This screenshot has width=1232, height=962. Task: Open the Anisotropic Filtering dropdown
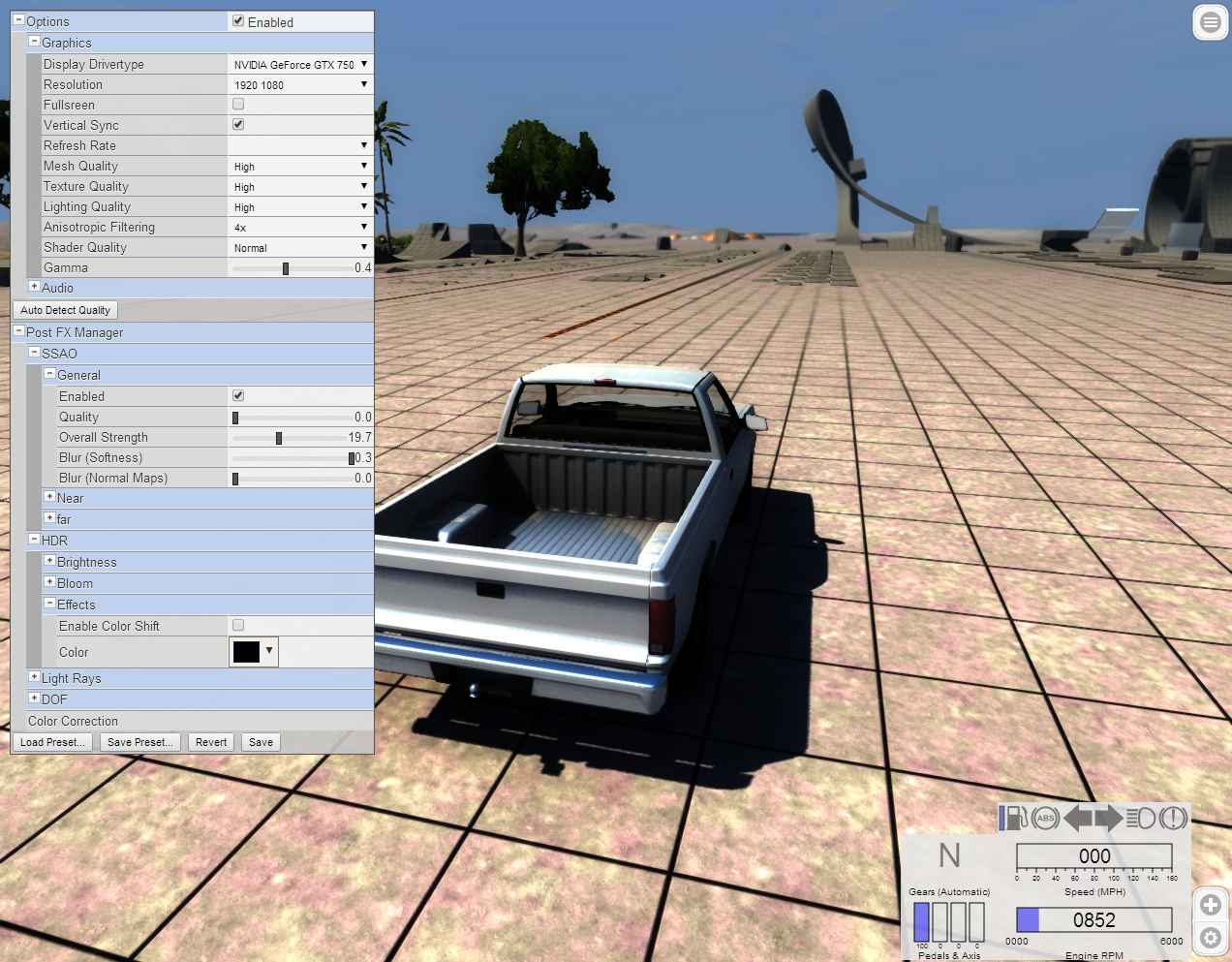[300, 227]
